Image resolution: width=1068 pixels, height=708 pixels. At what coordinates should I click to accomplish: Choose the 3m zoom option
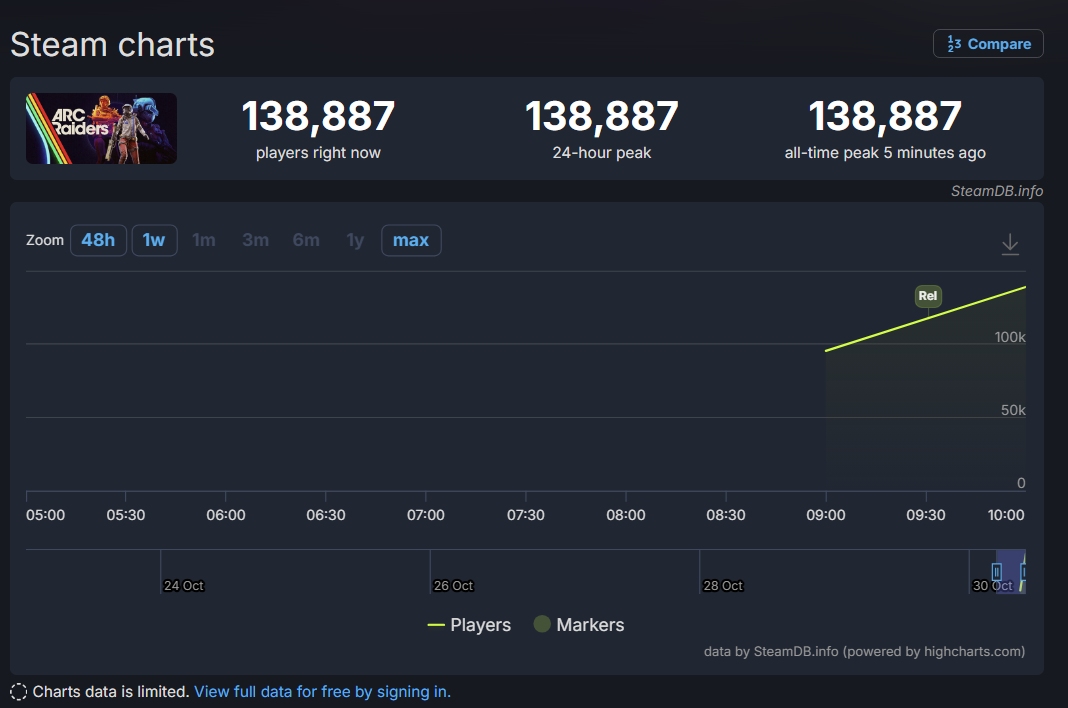point(255,240)
